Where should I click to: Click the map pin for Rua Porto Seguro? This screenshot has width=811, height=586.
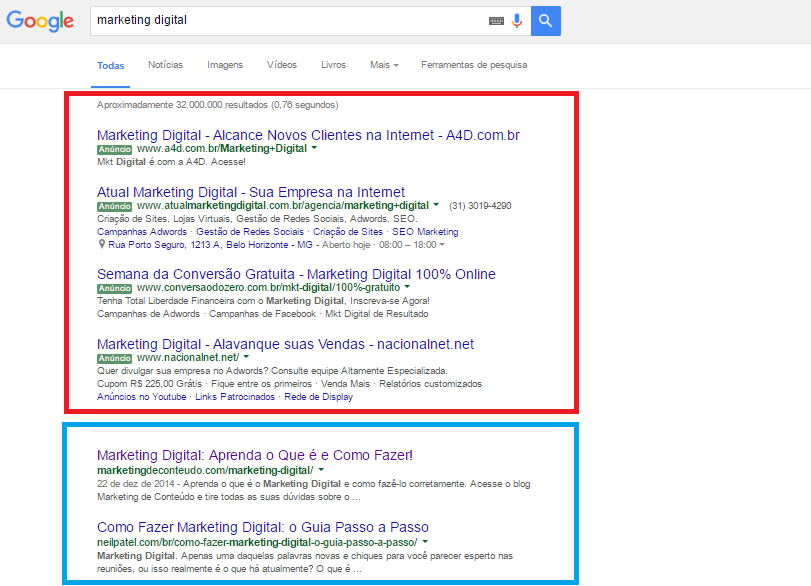pyautogui.click(x=101, y=244)
